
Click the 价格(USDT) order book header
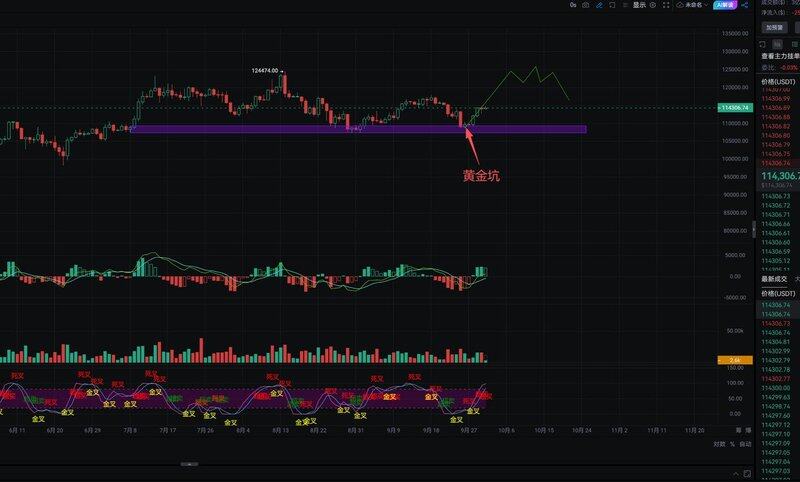(x=776, y=79)
